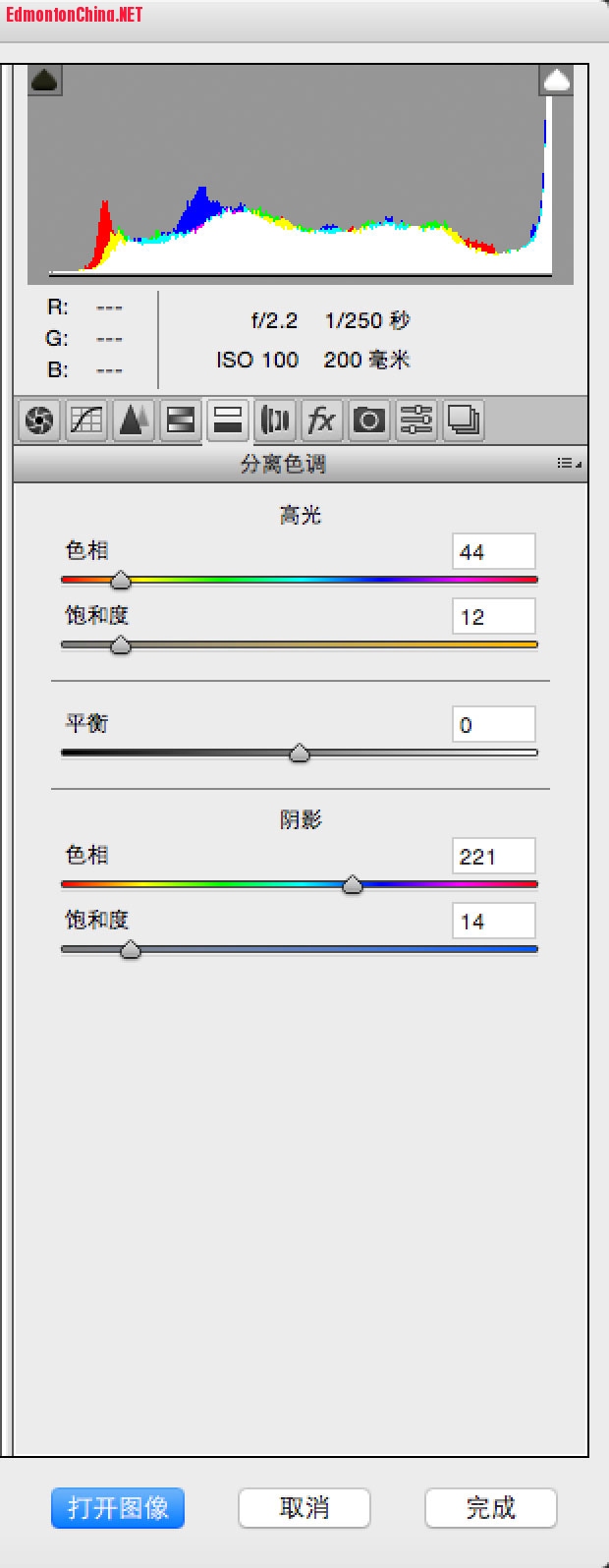Open the Snapshots panel
This screenshot has width=609, height=1568.
click(x=464, y=420)
